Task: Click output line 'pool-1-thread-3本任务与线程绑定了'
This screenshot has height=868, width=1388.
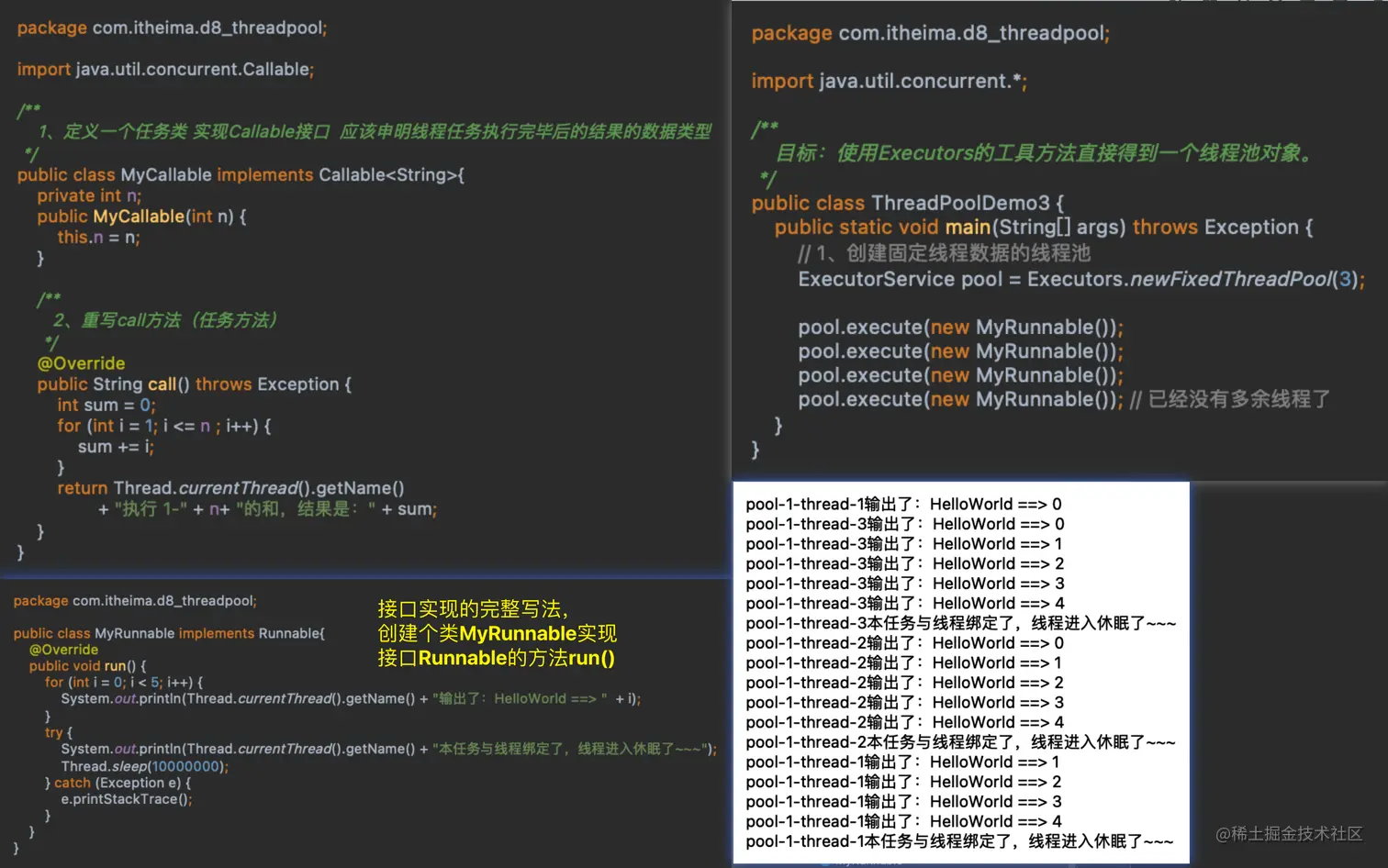Action: click(961, 623)
